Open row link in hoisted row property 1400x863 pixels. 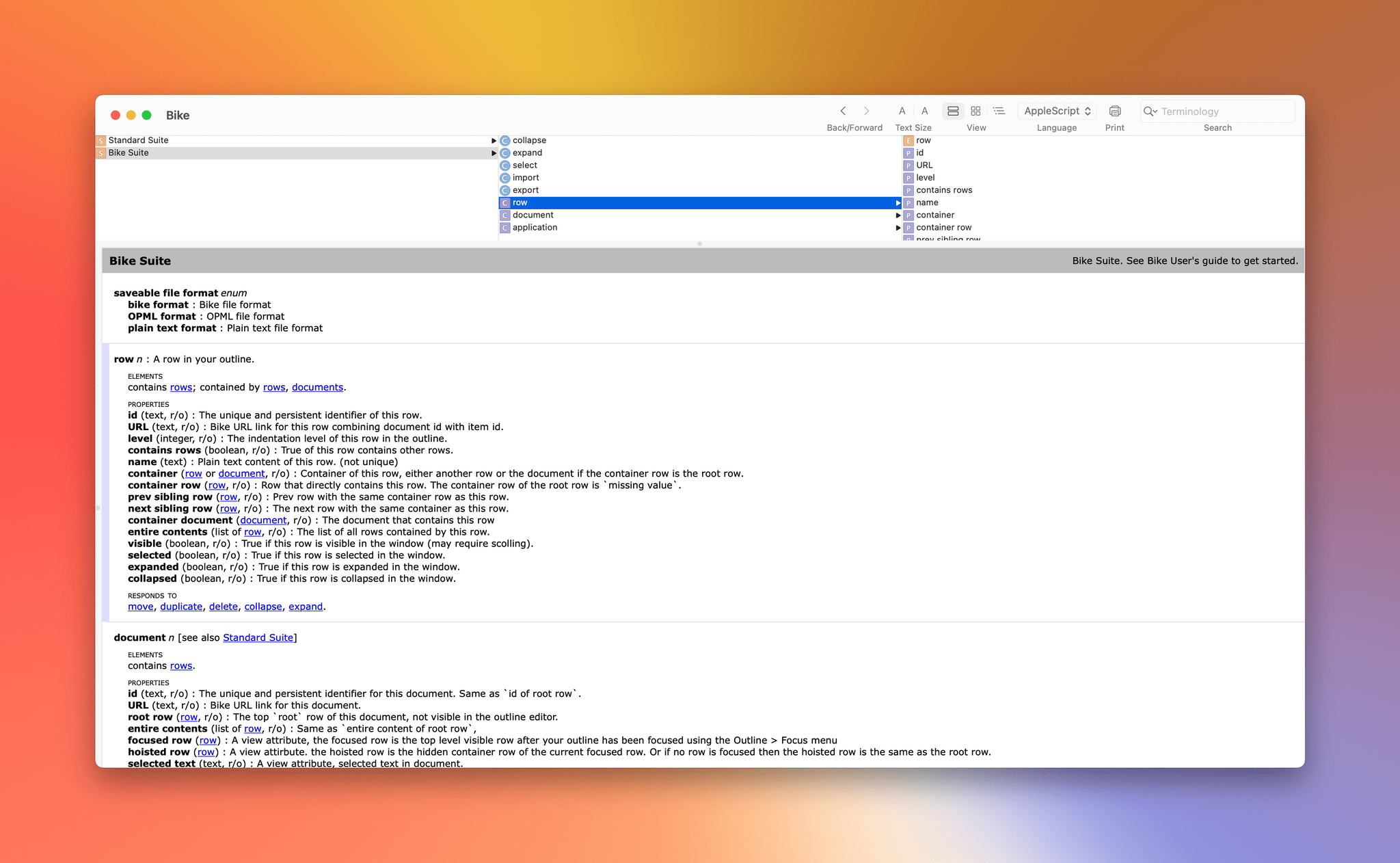[206, 752]
